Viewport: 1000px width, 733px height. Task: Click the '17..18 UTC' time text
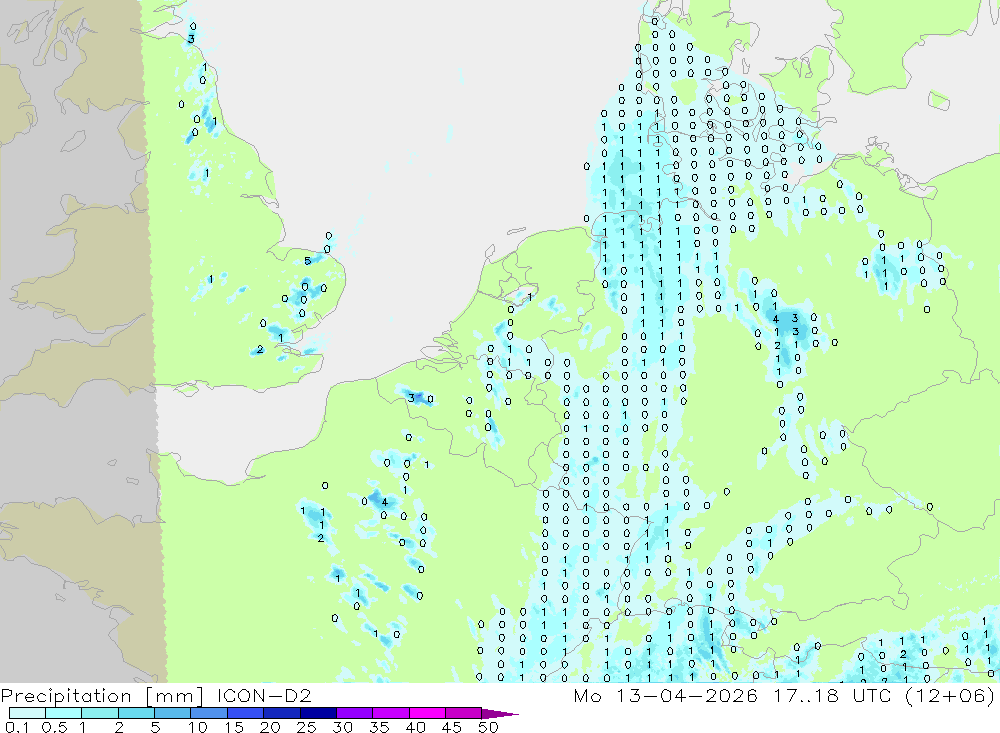832,695
